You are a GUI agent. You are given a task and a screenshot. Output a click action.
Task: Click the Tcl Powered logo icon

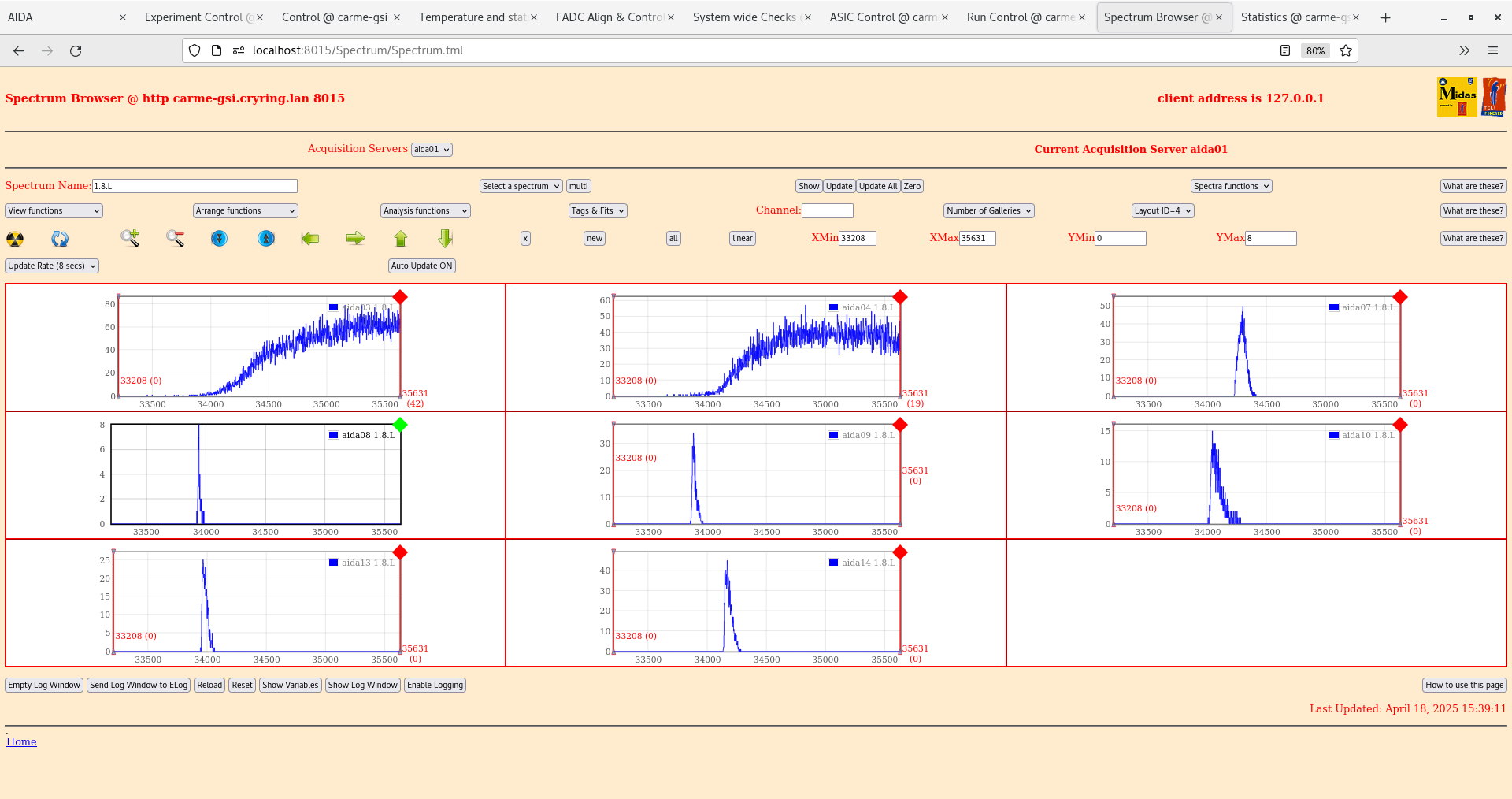(x=1494, y=97)
